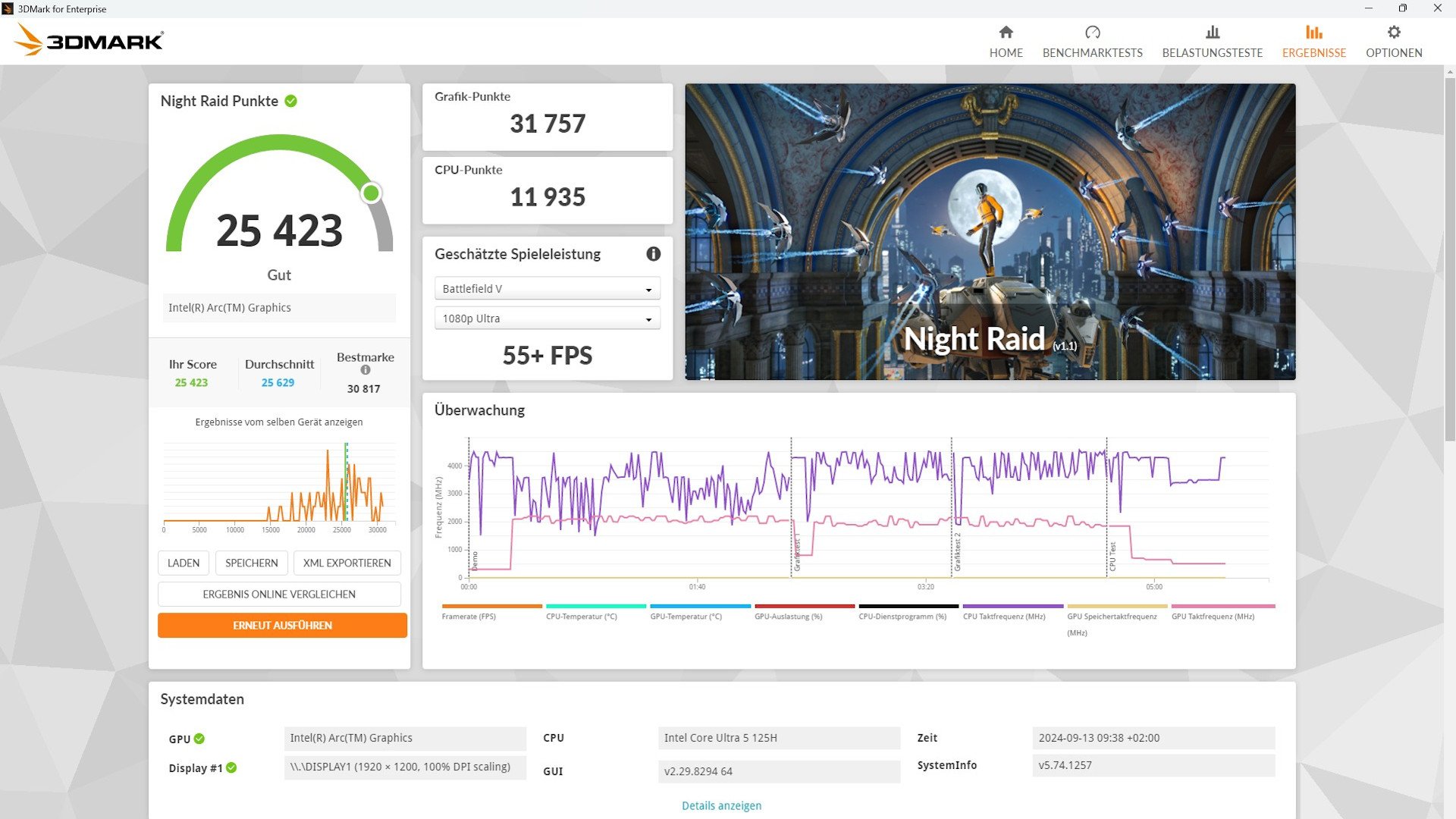Click the Geschätzte Spieleleistung info icon
This screenshot has width=1456, height=819.
coord(653,254)
